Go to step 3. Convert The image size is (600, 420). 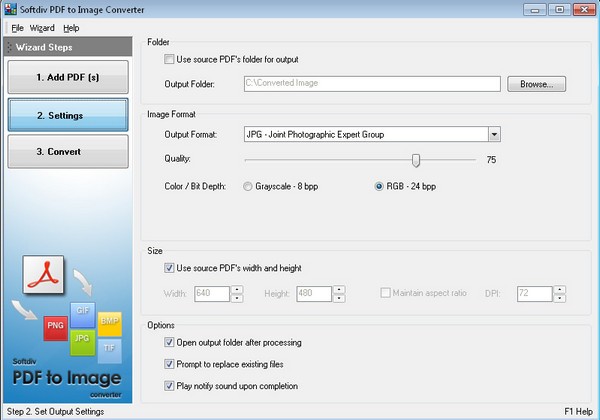68,151
